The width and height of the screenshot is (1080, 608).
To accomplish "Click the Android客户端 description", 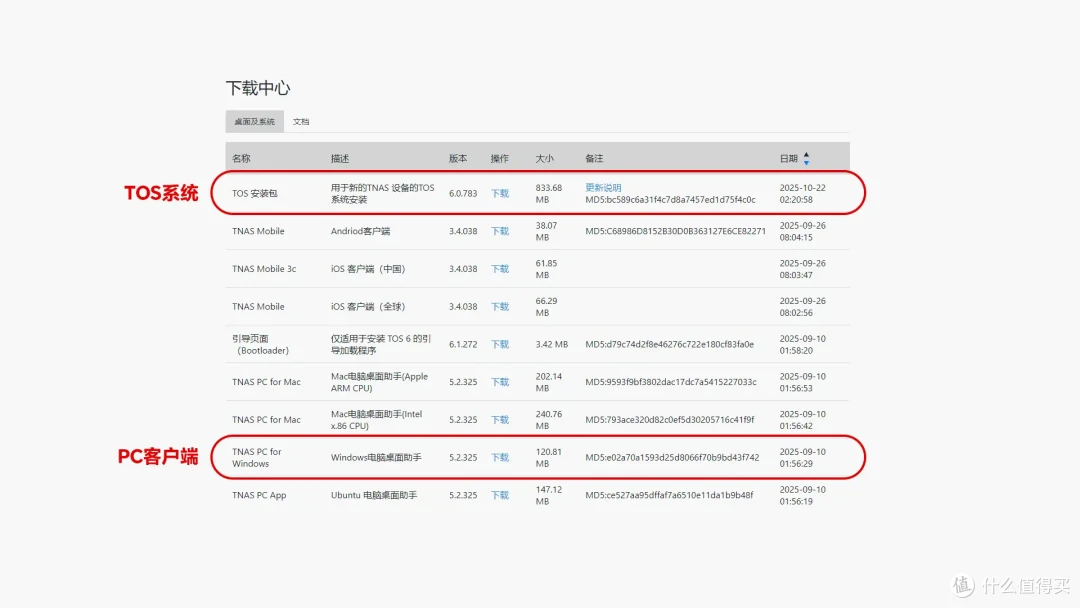I will coord(360,231).
